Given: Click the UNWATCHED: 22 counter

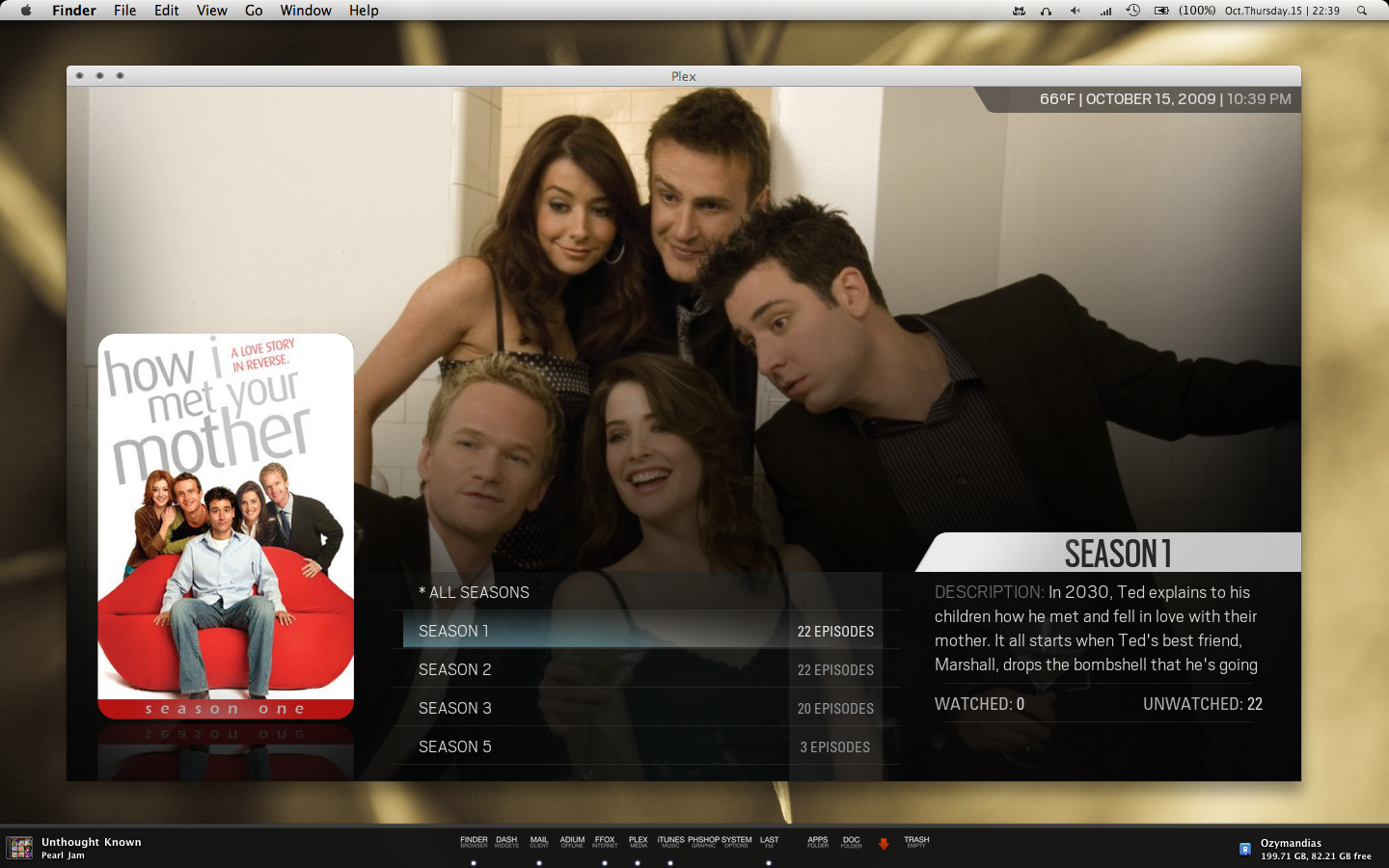Looking at the screenshot, I should pos(1203,704).
